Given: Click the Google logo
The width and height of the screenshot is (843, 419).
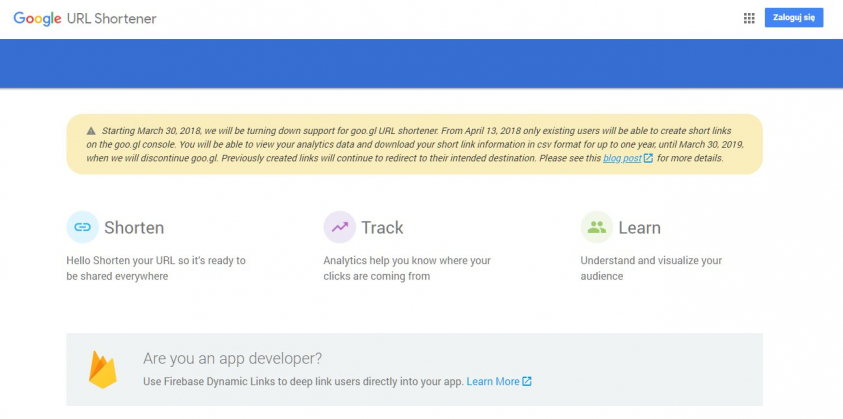Looking at the screenshot, I should pos(37,18).
